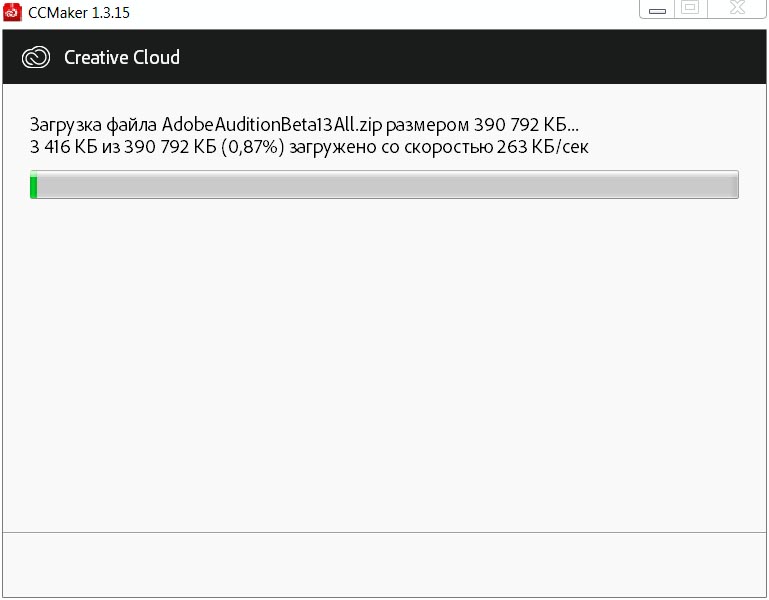Viewport: 769px width, 600px height.
Task: Click the "CCMaker 1.3.15" window title
Action: click(78, 13)
